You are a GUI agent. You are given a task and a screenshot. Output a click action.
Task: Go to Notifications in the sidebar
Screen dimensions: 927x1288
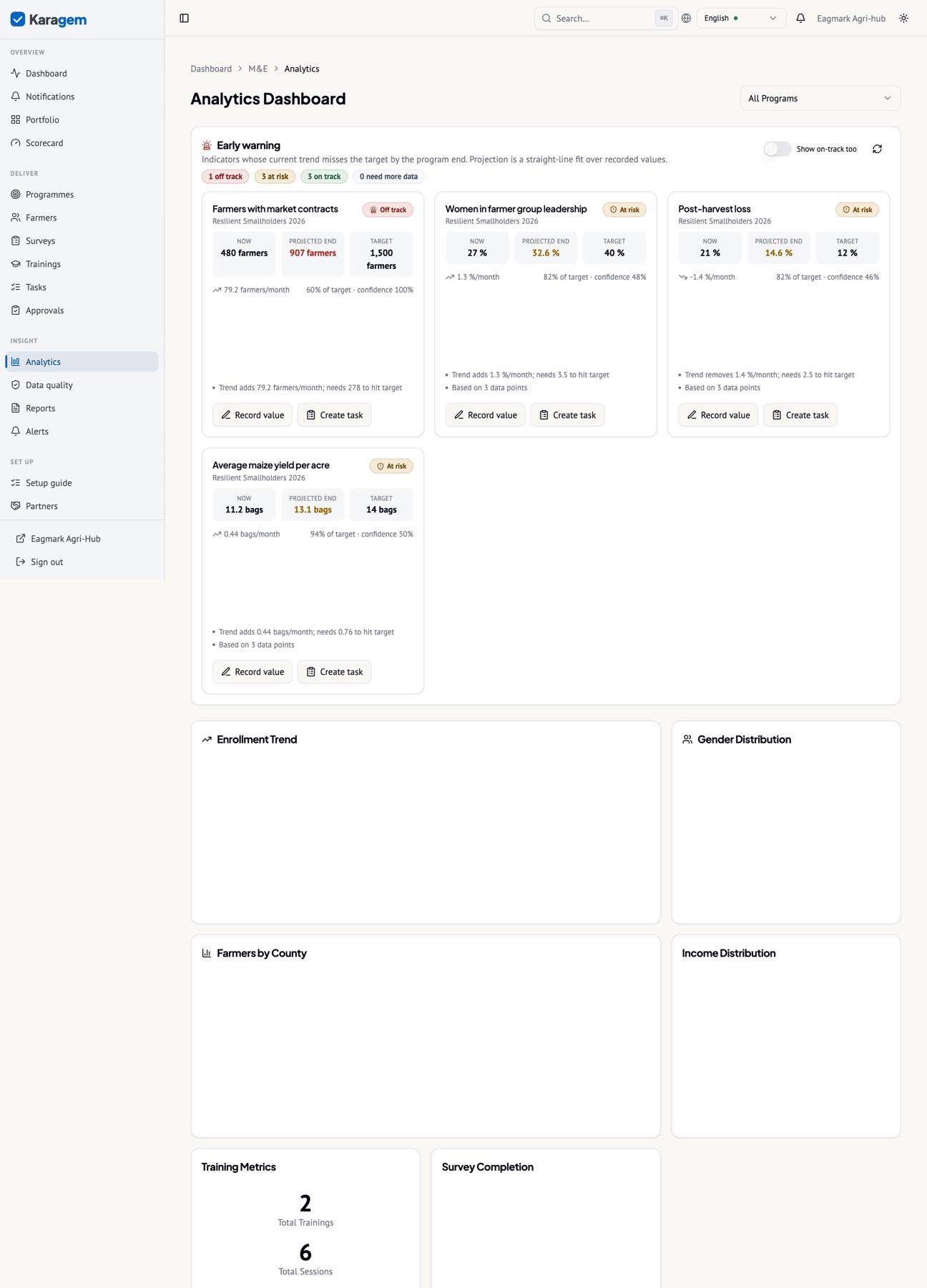click(x=82, y=97)
